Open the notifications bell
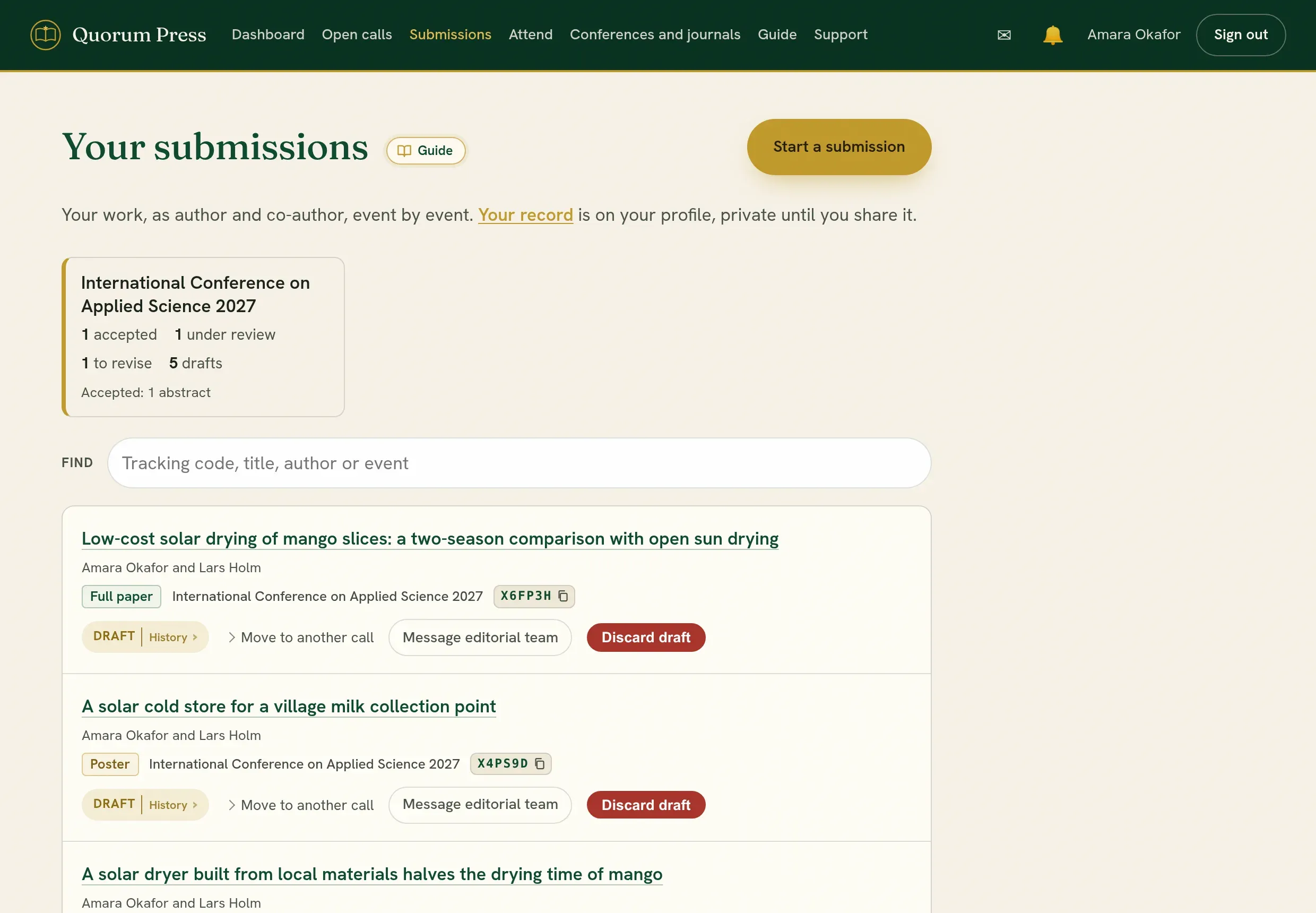Viewport: 1316px width, 913px height. coord(1052,35)
